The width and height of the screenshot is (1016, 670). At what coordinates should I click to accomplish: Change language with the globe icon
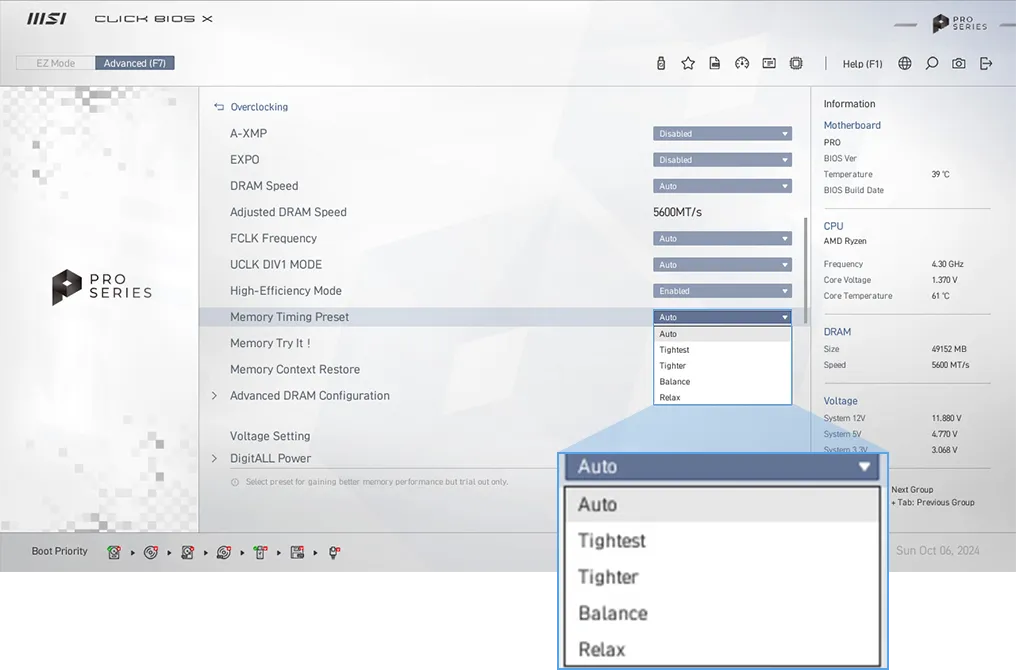(x=905, y=64)
